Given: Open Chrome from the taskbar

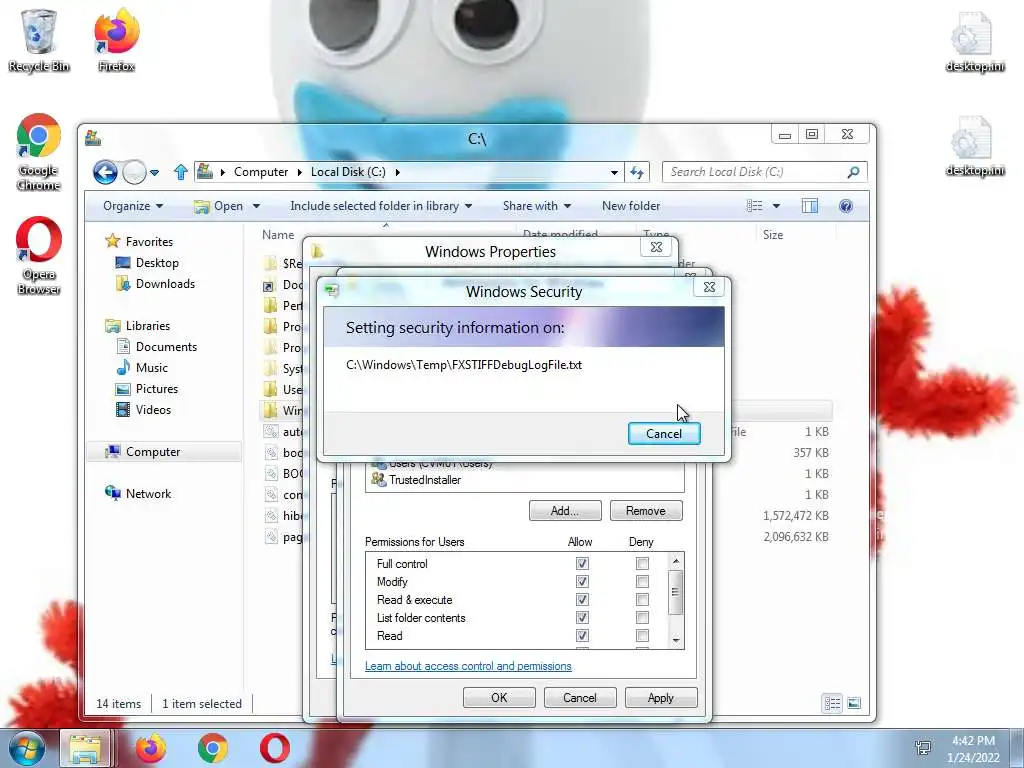Looking at the screenshot, I should coord(213,748).
